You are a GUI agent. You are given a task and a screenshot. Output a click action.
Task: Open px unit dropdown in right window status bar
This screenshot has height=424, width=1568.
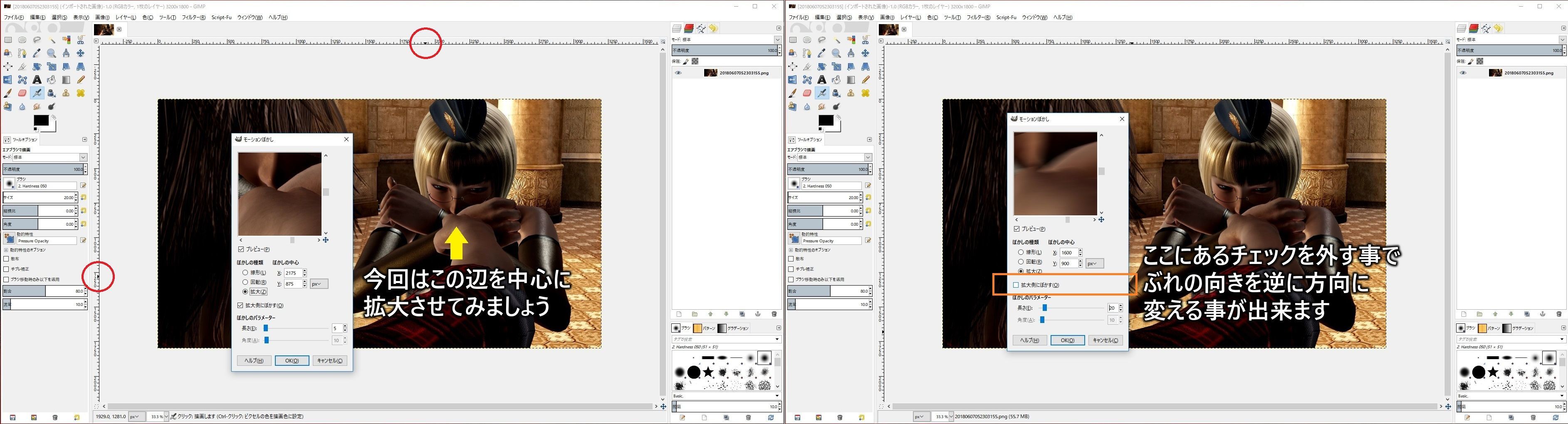click(922, 417)
